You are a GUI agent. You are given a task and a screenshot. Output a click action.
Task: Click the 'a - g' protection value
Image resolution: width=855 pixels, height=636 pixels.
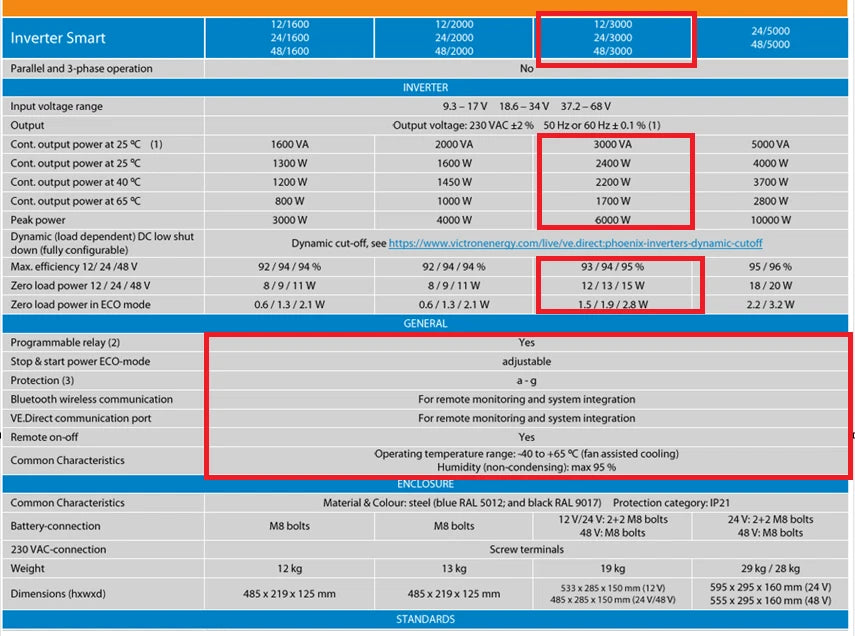point(526,381)
